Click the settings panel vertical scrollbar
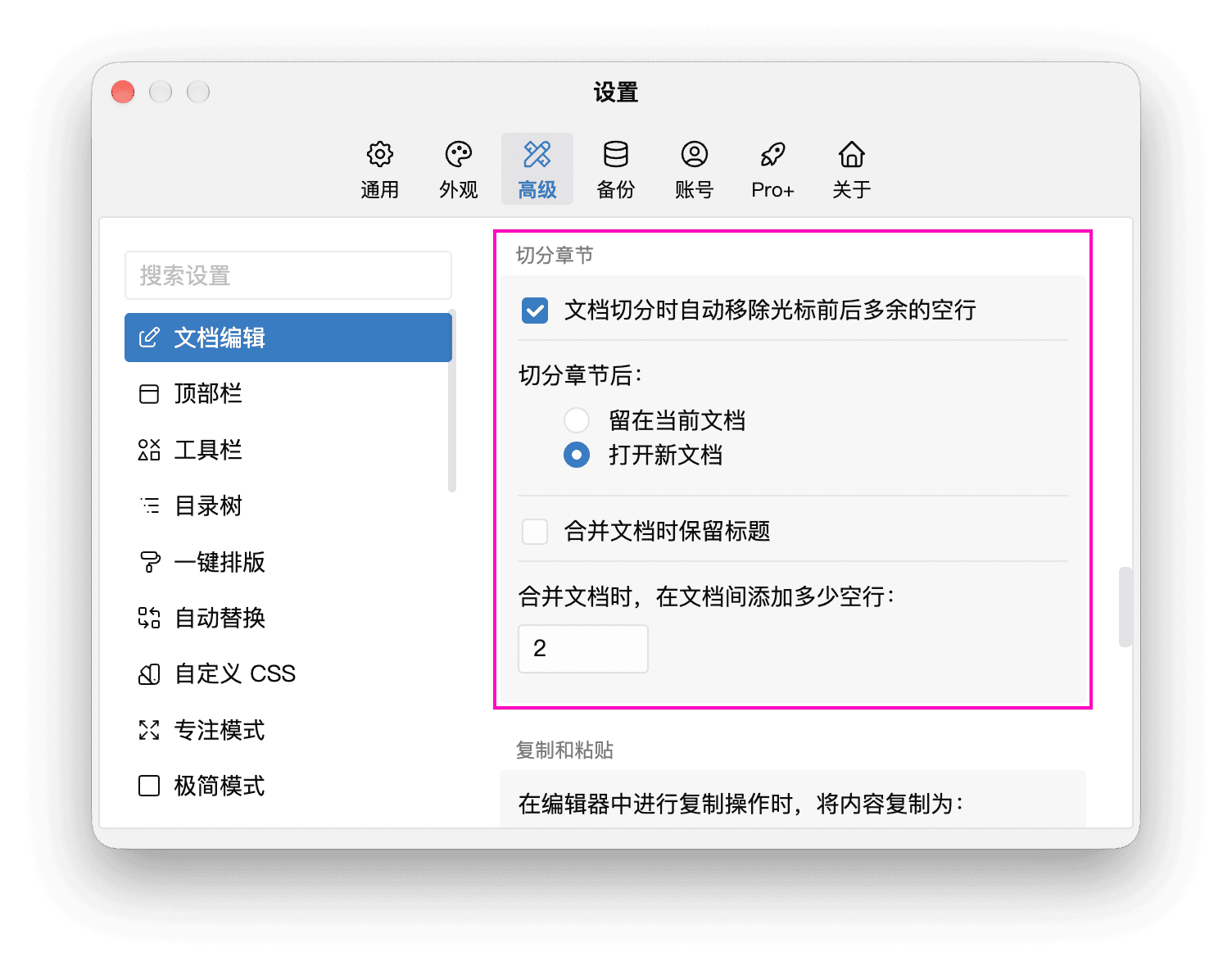The width and height of the screenshot is (1232, 970). (1126, 607)
